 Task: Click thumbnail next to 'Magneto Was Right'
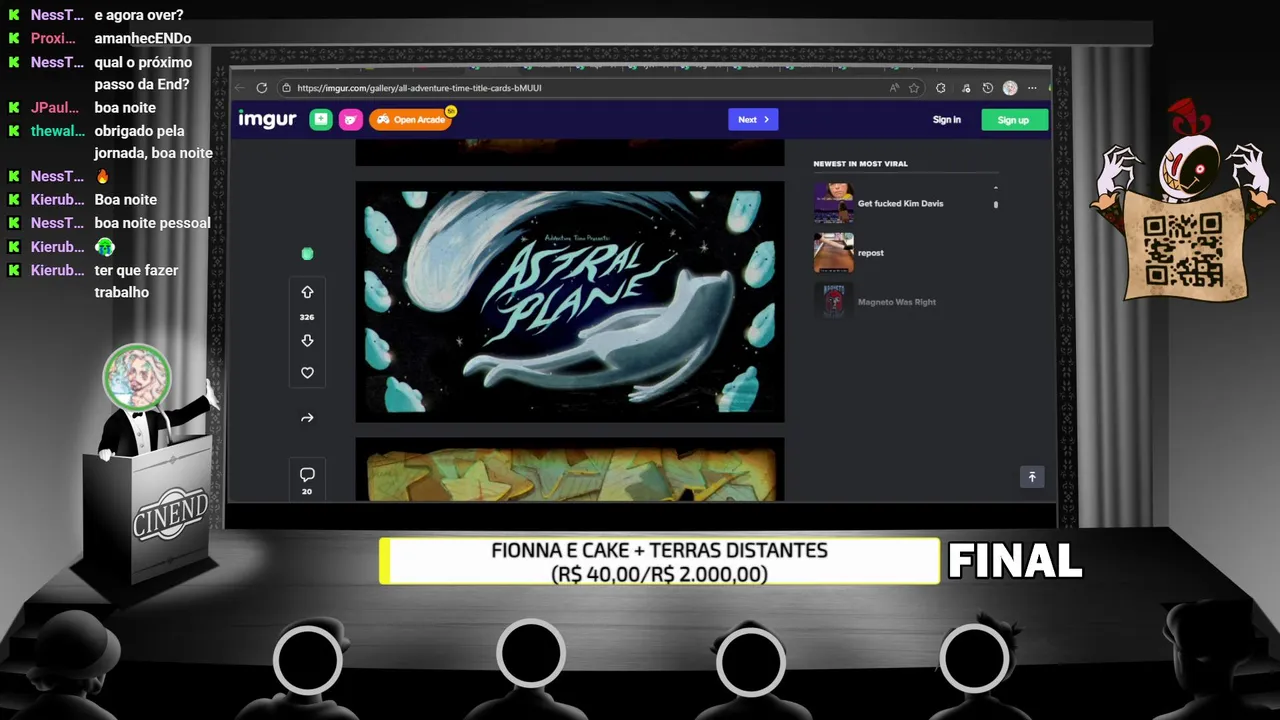pos(833,302)
